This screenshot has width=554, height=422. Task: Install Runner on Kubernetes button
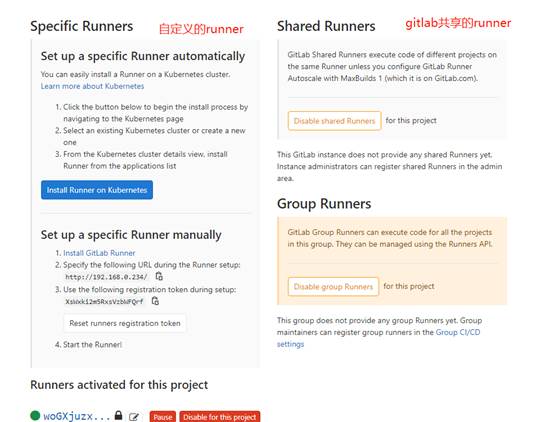(97, 190)
